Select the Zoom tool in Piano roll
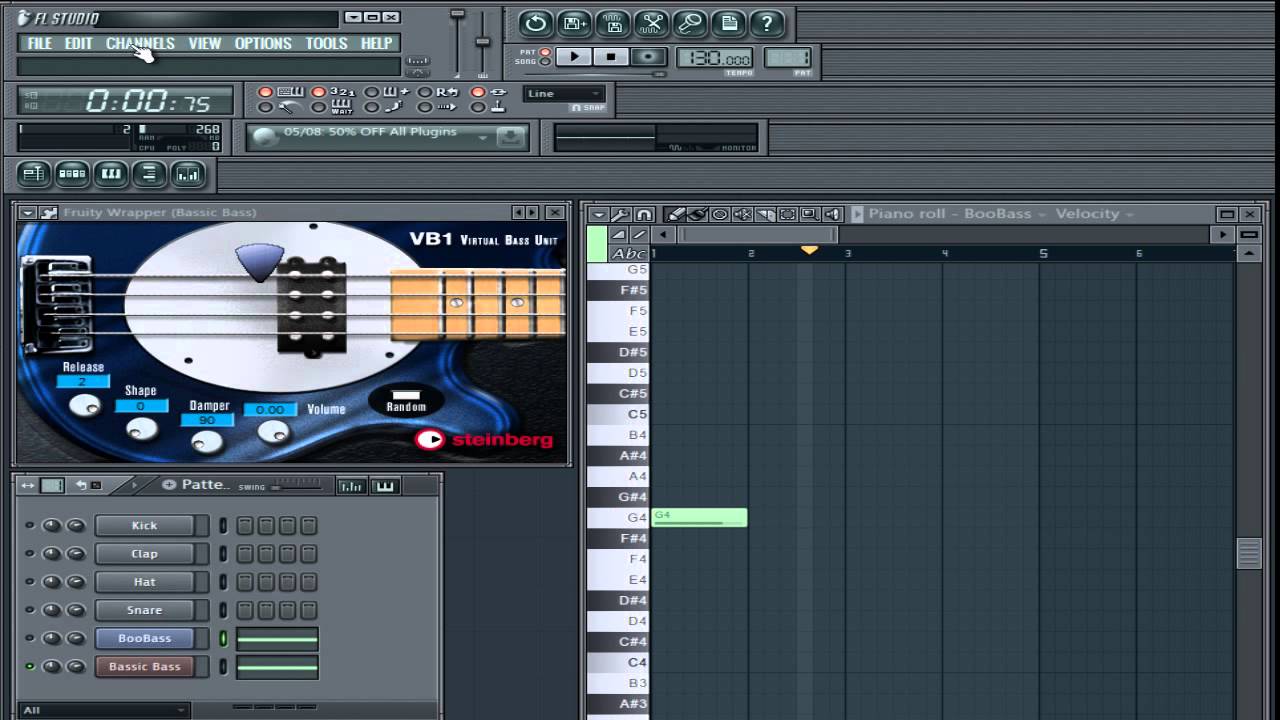The height and width of the screenshot is (720, 1280). (x=809, y=214)
